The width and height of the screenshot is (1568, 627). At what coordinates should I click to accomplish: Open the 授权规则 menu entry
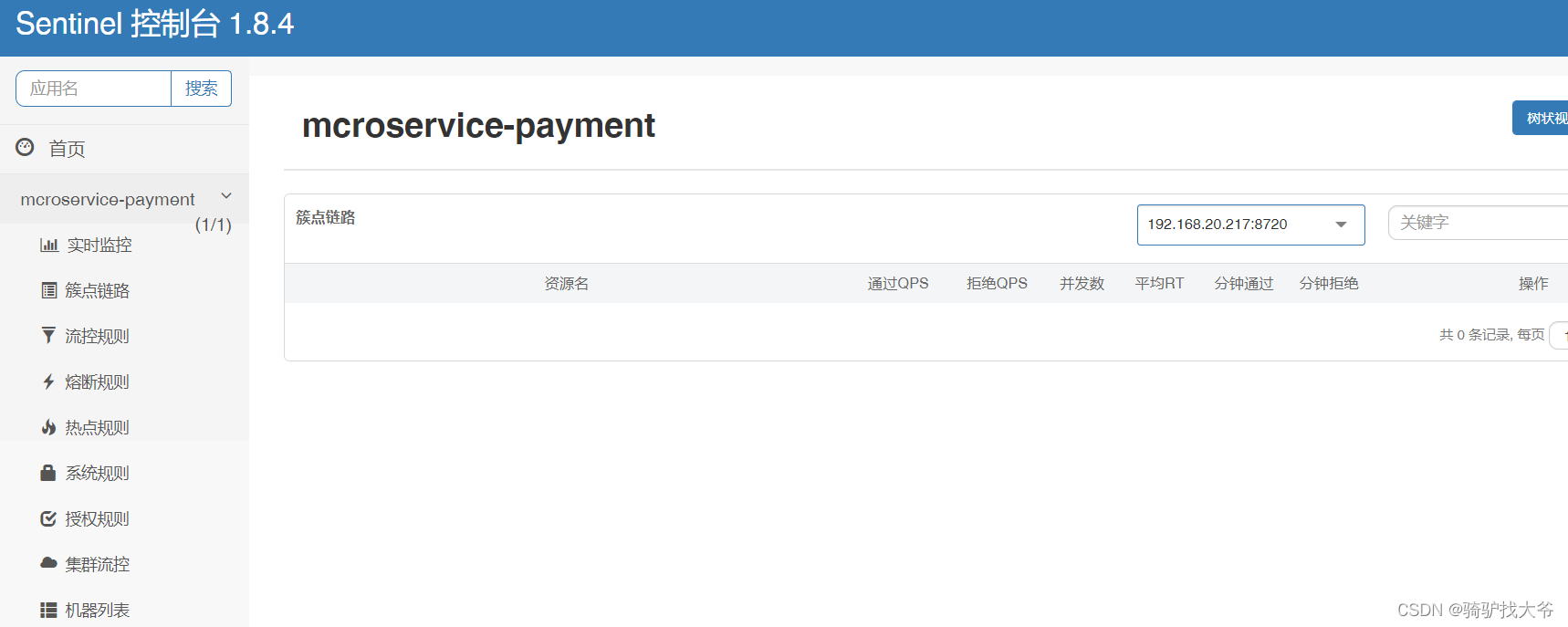pos(97,518)
